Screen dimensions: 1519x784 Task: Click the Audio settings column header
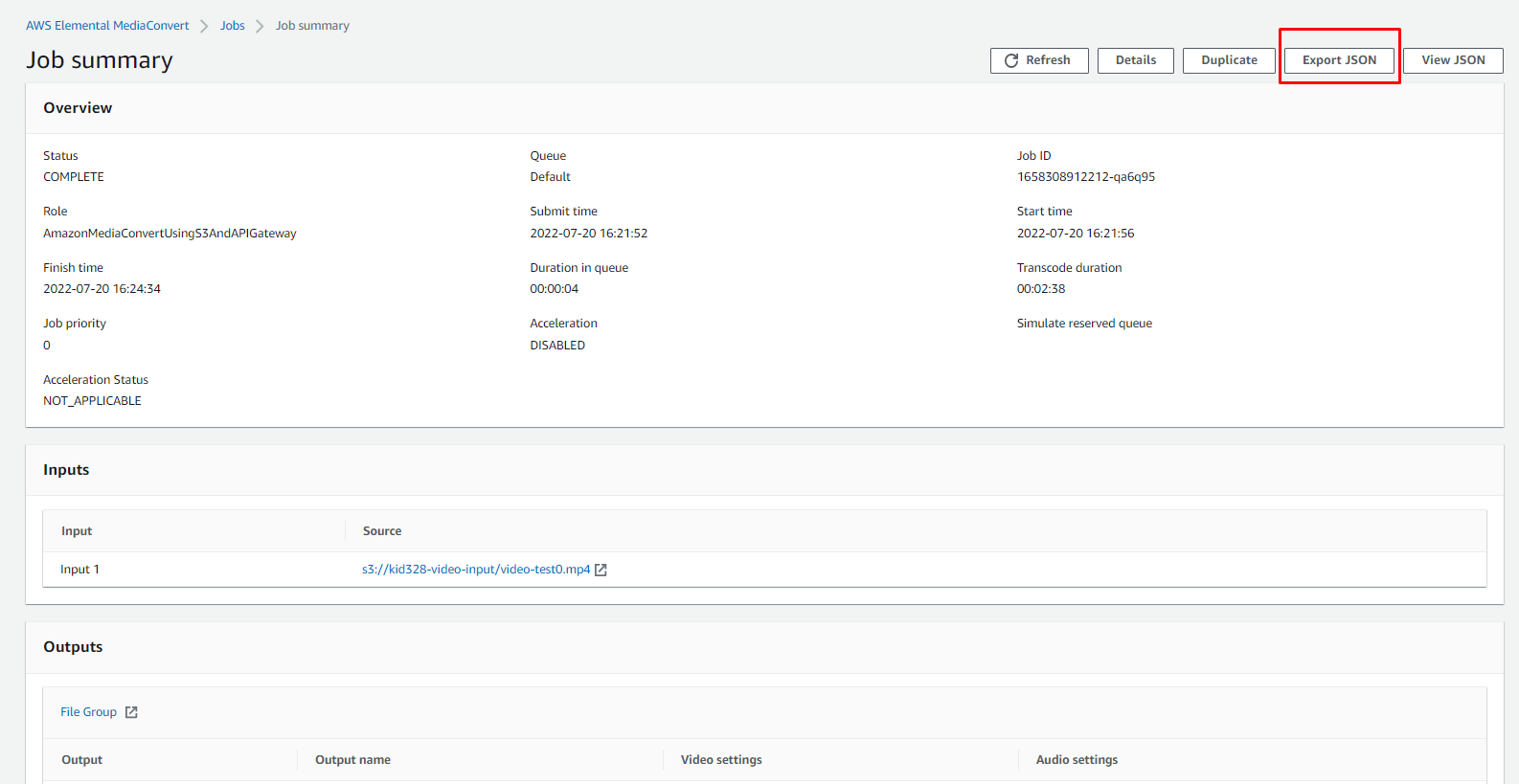point(1077,760)
